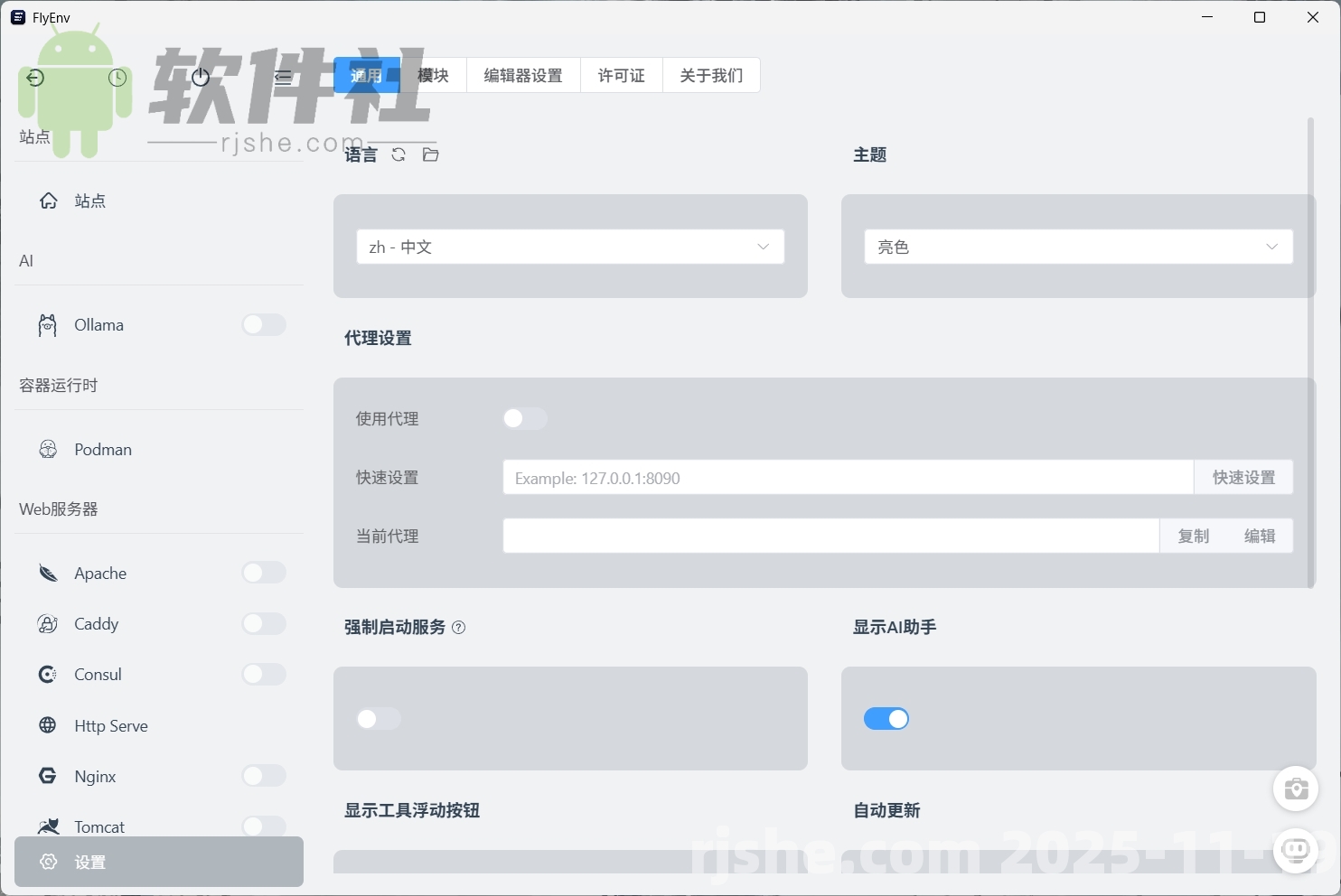Viewport: 1341px width, 896px height.
Task: Open the 关于我们 tab
Action: click(x=710, y=75)
